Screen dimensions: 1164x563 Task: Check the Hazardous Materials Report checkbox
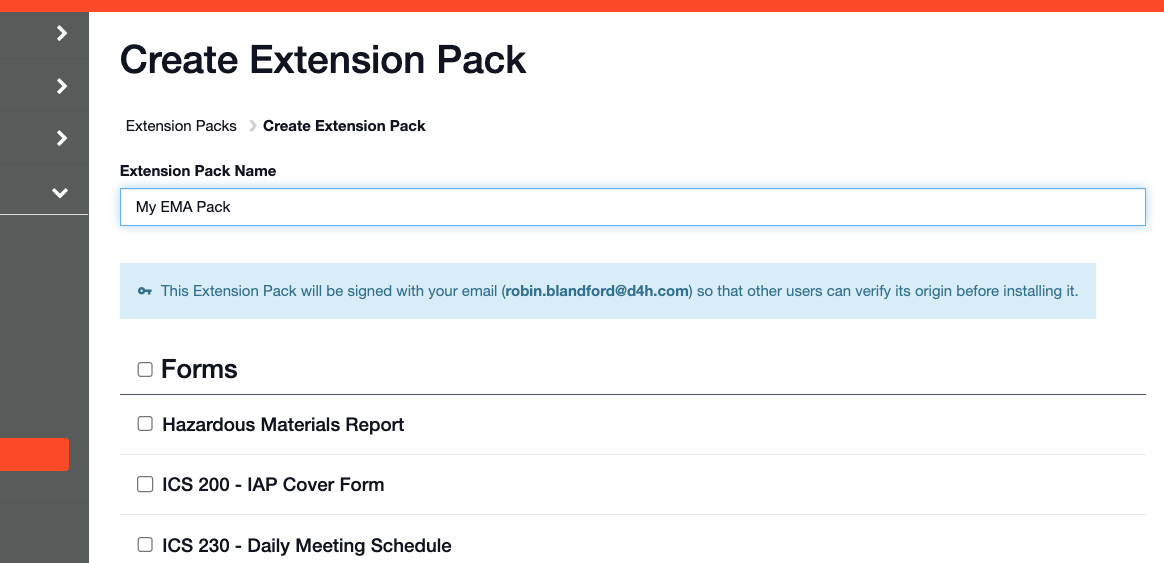[x=145, y=423]
